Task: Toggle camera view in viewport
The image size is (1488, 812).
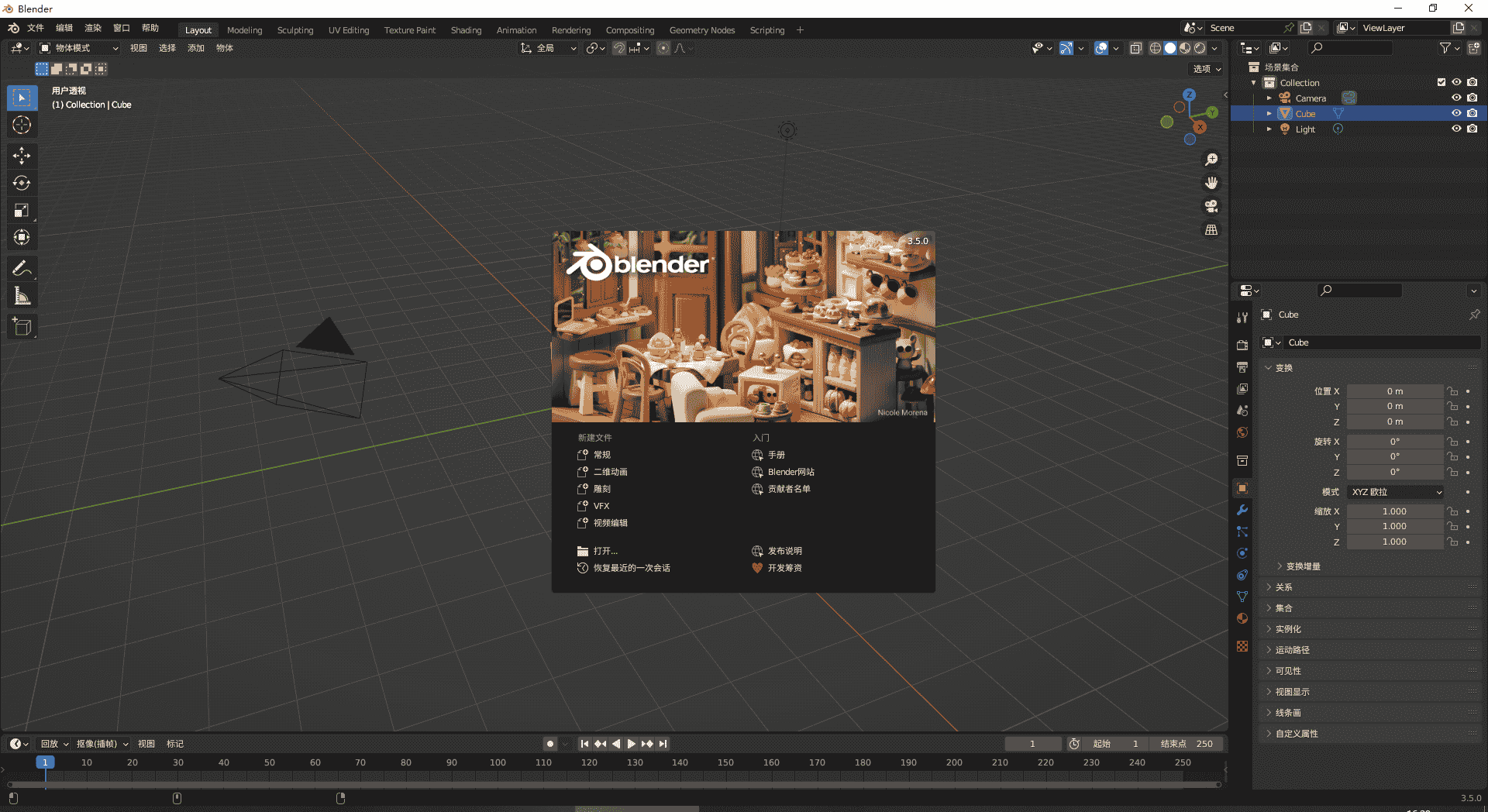Action: point(1211,206)
